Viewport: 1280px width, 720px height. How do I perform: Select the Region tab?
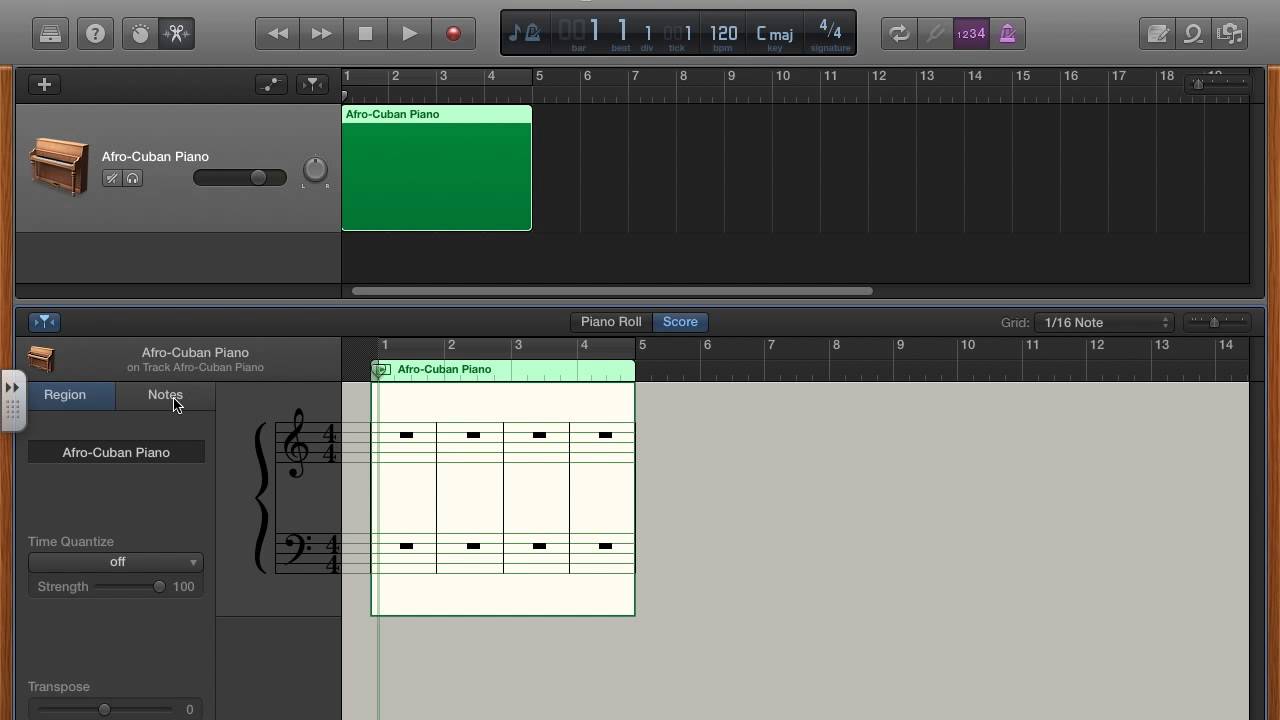[x=65, y=395]
